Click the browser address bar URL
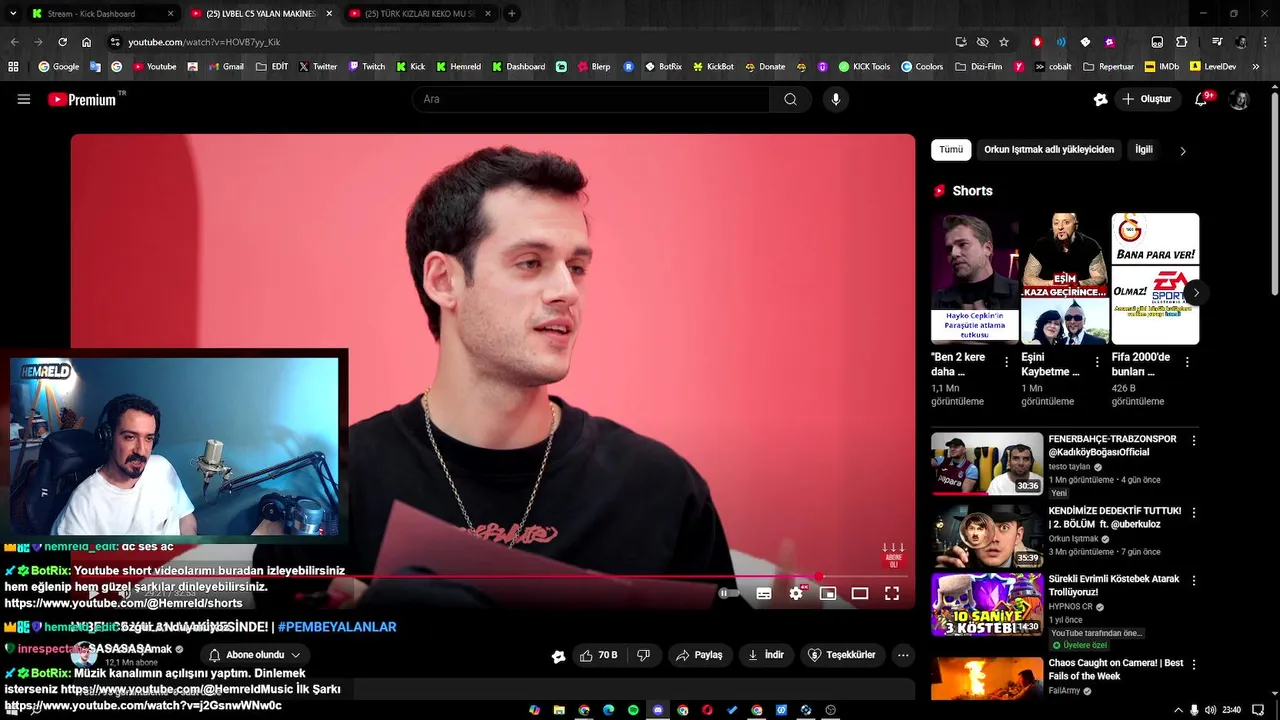The height and width of the screenshot is (720, 1280). [x=204, y=42]
